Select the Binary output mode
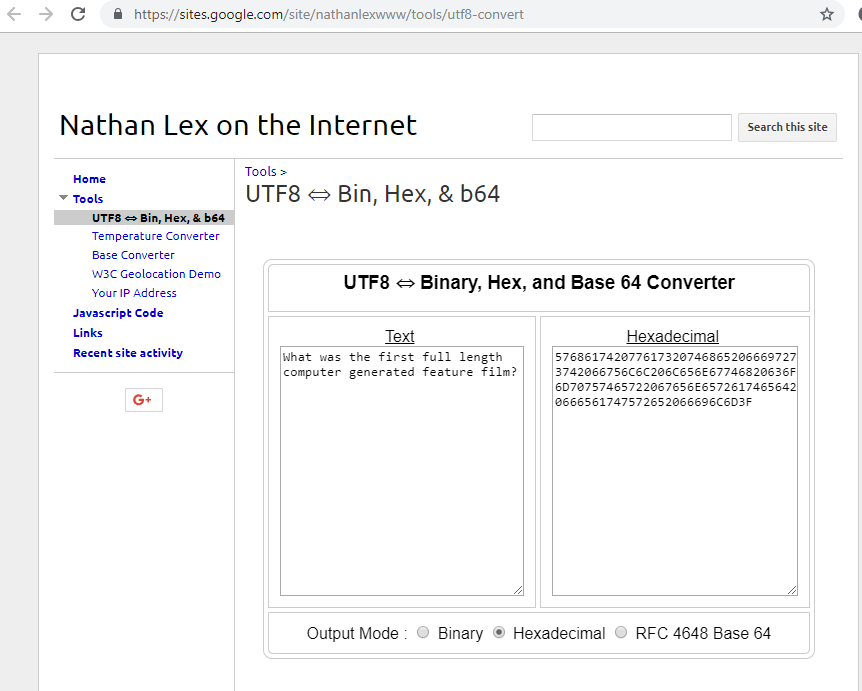Viewport: 862px width, 691px height. (x=423, y=632)
